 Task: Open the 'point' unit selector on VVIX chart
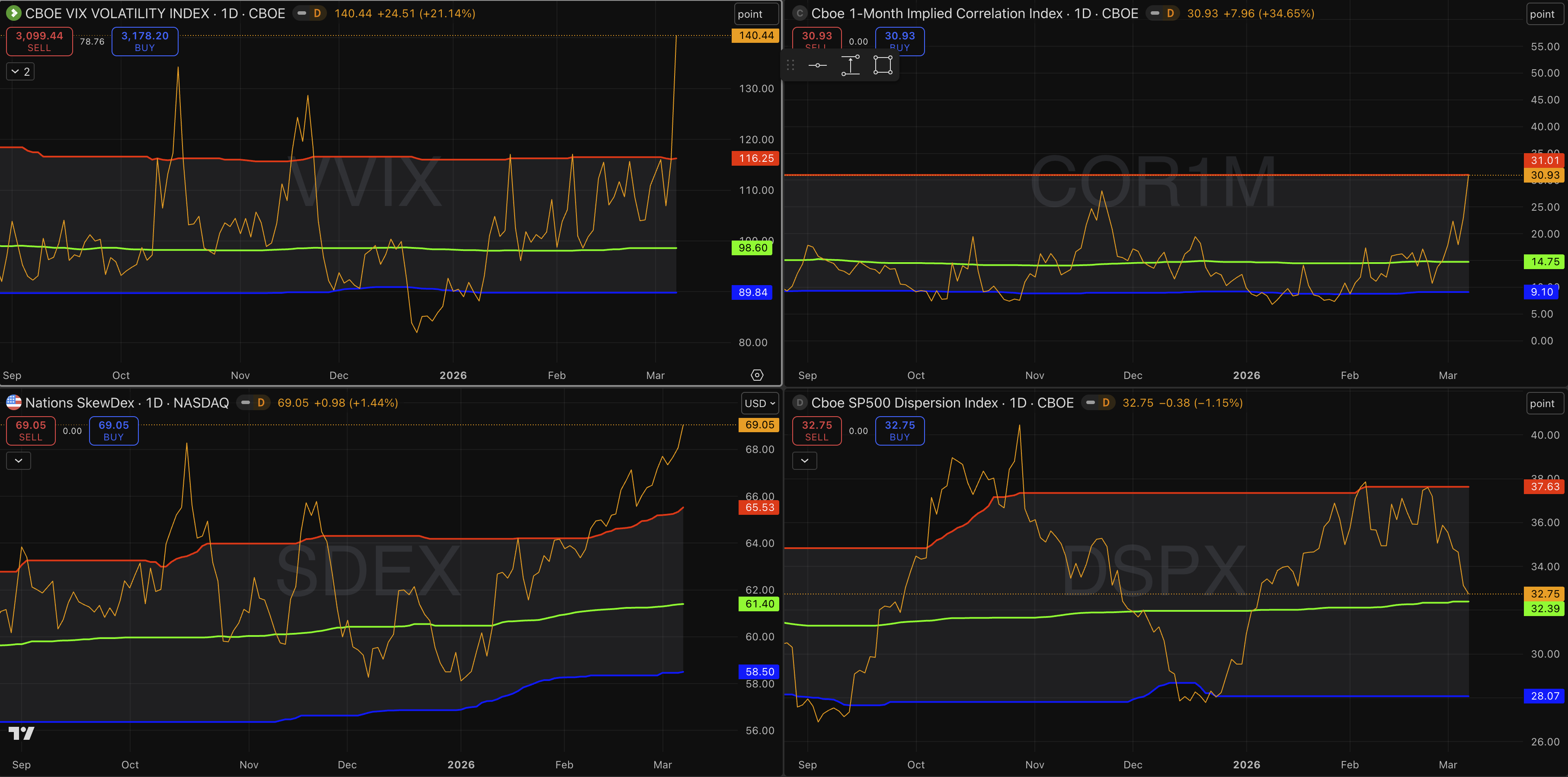tap(756, 14)
